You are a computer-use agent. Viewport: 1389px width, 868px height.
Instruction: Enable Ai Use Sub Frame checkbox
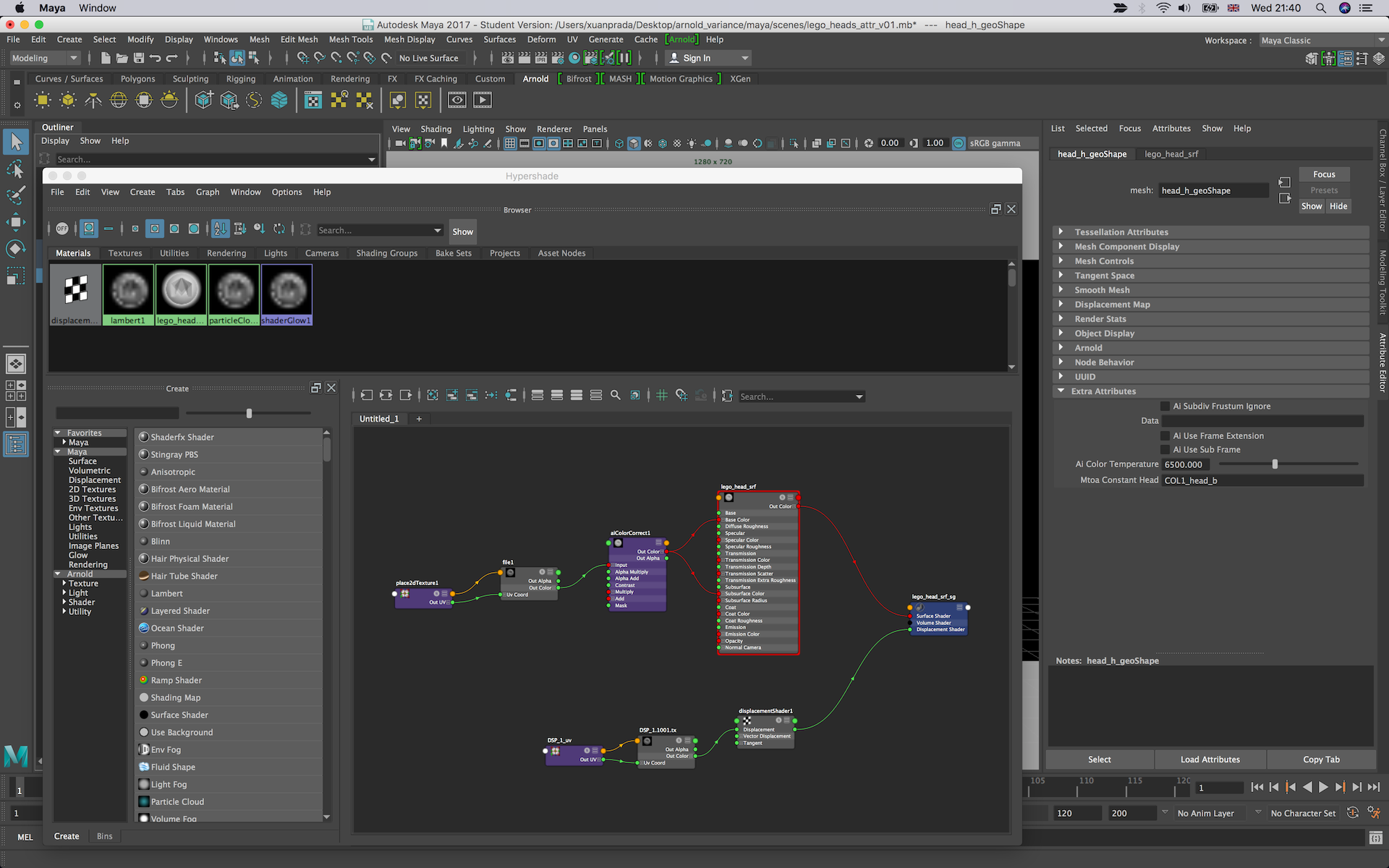tap(1165, 450)
